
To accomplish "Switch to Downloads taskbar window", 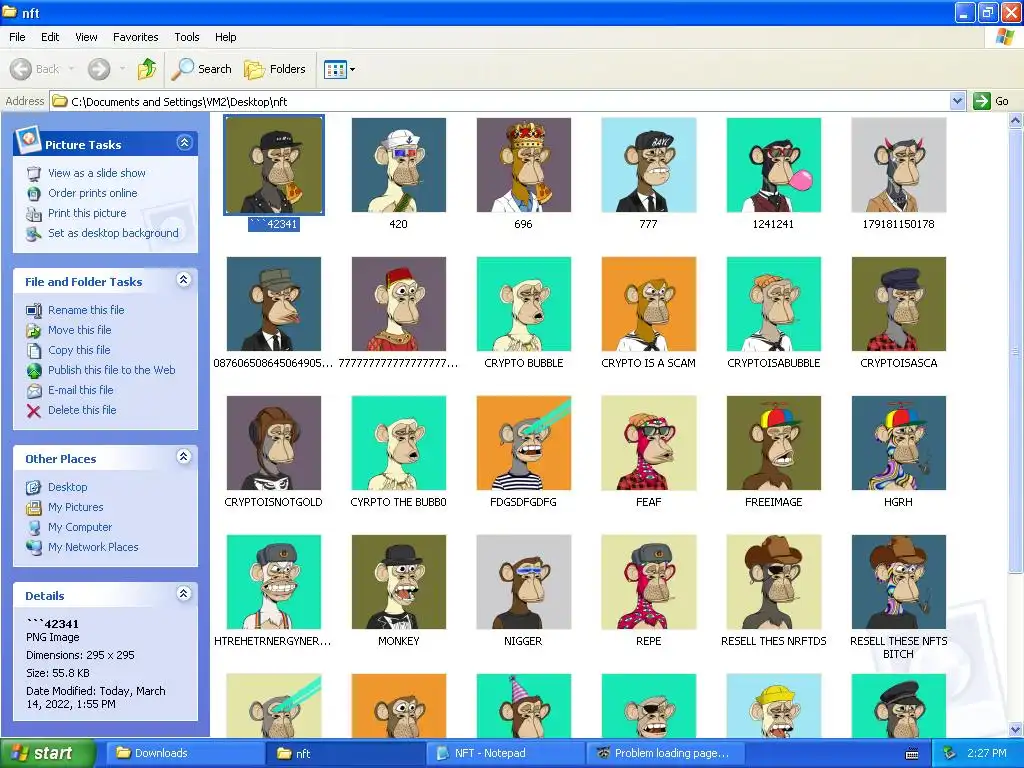I will coord(184,753).
